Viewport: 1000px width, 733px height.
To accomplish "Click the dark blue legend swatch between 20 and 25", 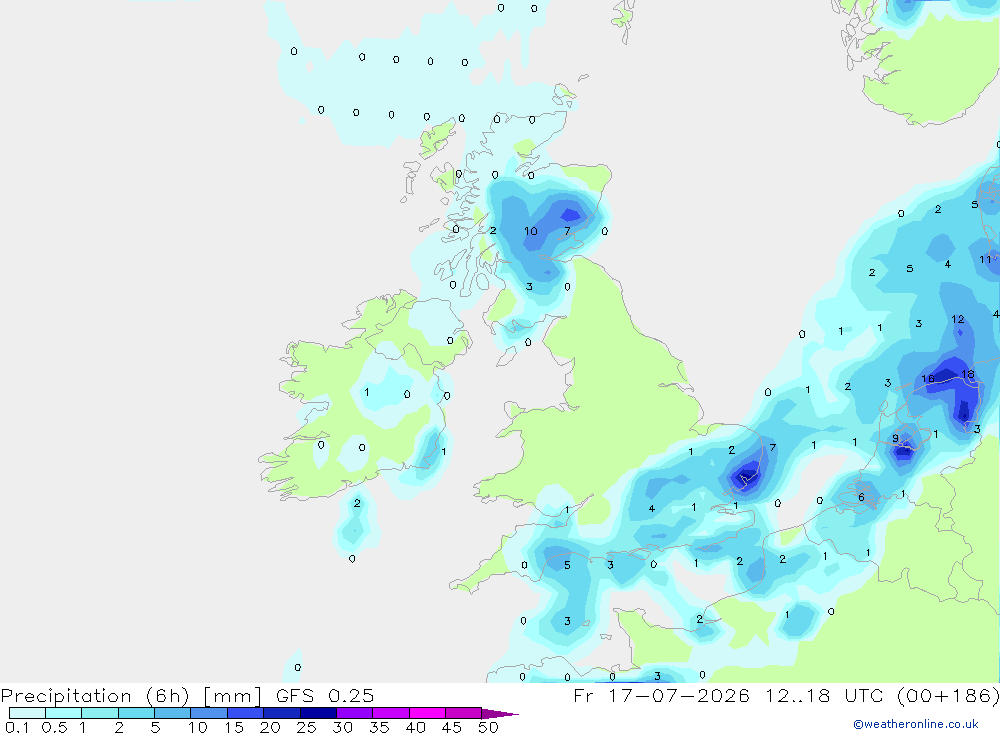I will tap(281, 713).
